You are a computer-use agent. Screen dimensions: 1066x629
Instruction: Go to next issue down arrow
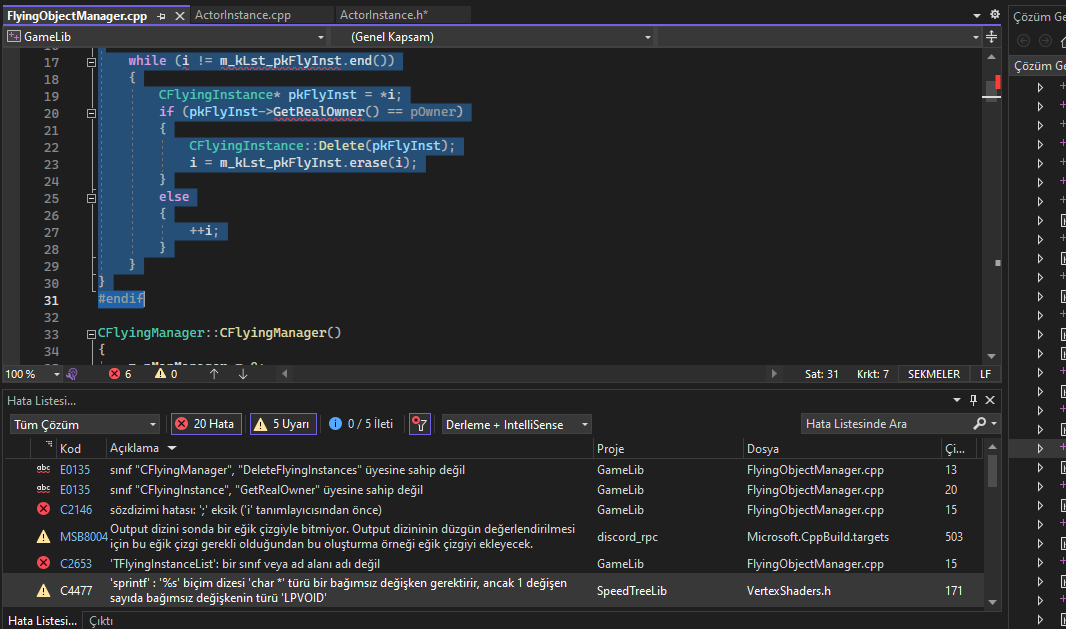(x=242, y=374)
